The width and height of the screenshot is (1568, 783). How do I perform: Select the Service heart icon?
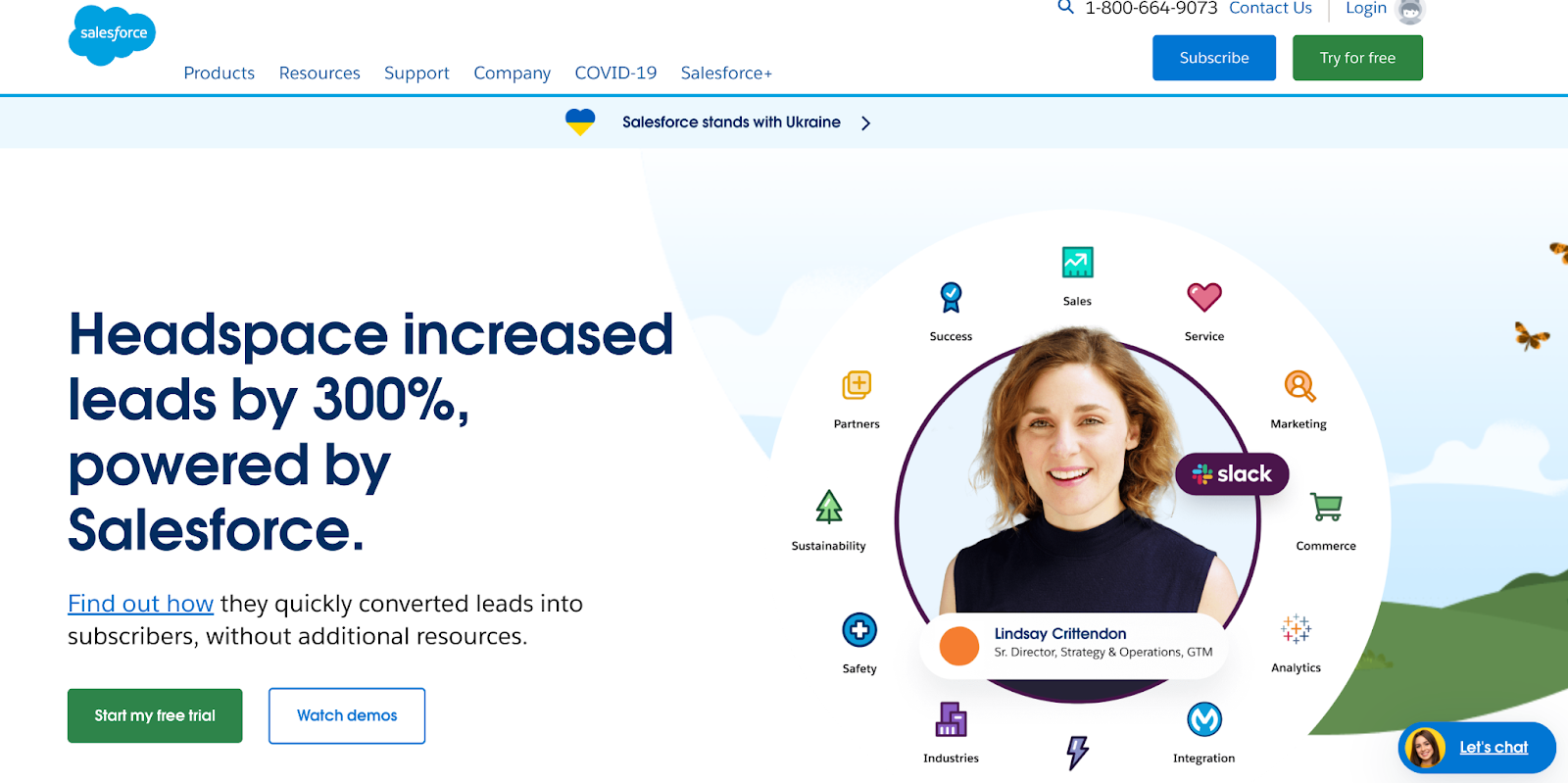point(1204,297)
